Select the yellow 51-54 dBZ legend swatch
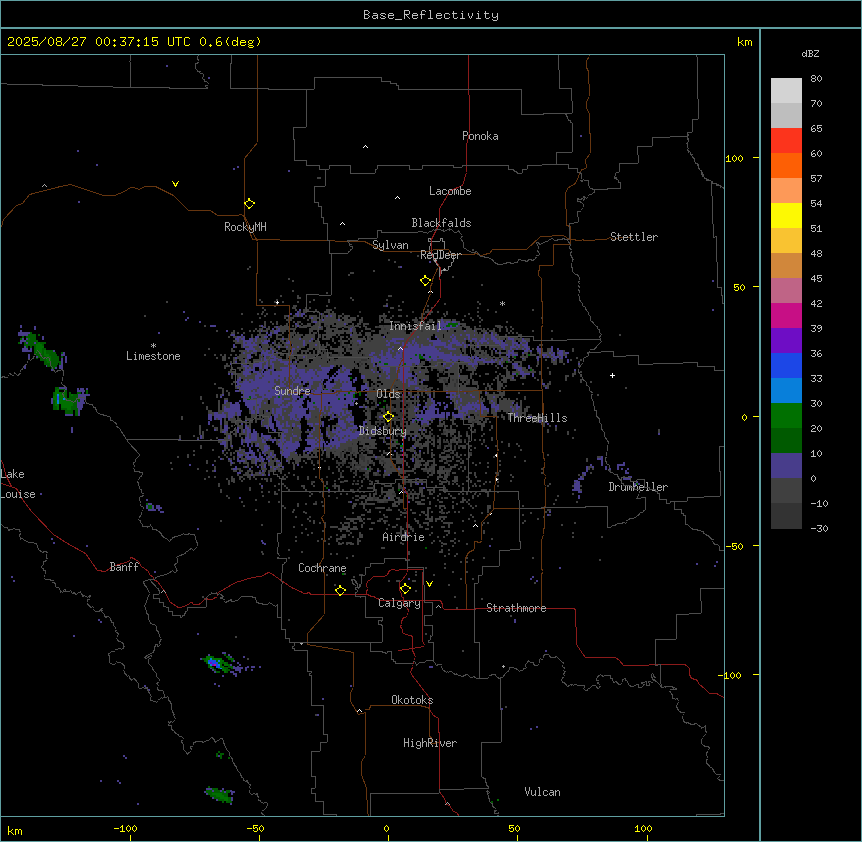Image resolution: width=862 pixels, height=842 pixels. point(786,215)
